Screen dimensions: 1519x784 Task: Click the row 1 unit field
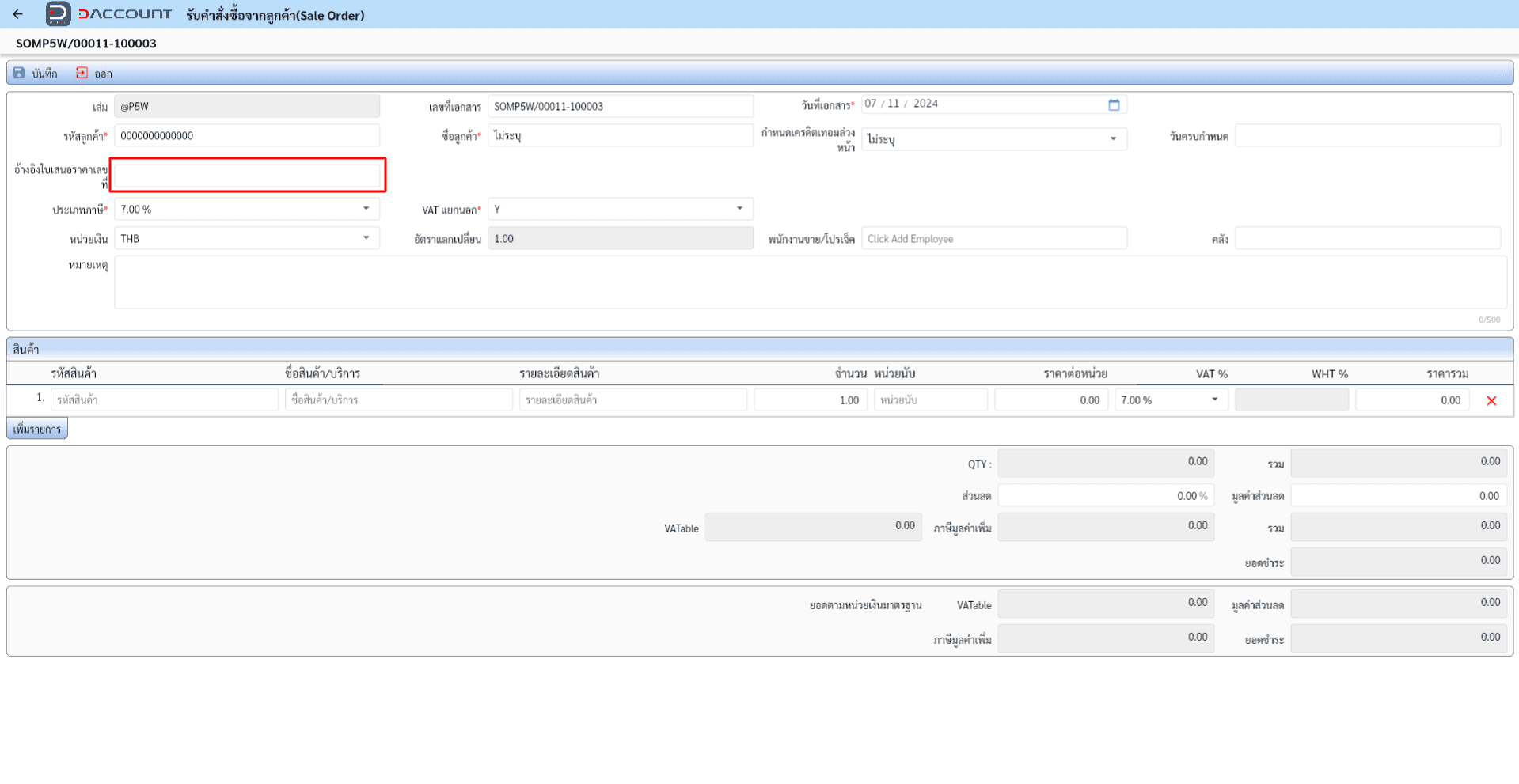931,400
